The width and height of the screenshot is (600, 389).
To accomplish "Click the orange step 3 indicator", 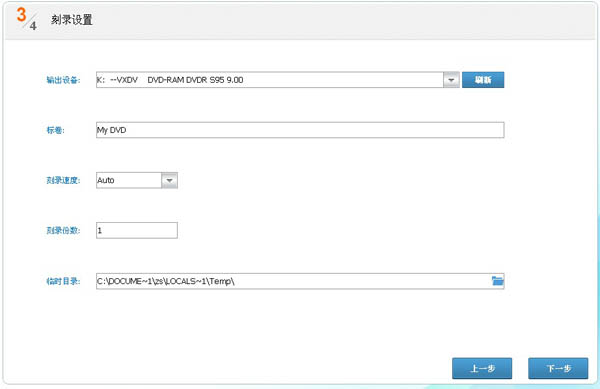I will click(x=21, y=15).
